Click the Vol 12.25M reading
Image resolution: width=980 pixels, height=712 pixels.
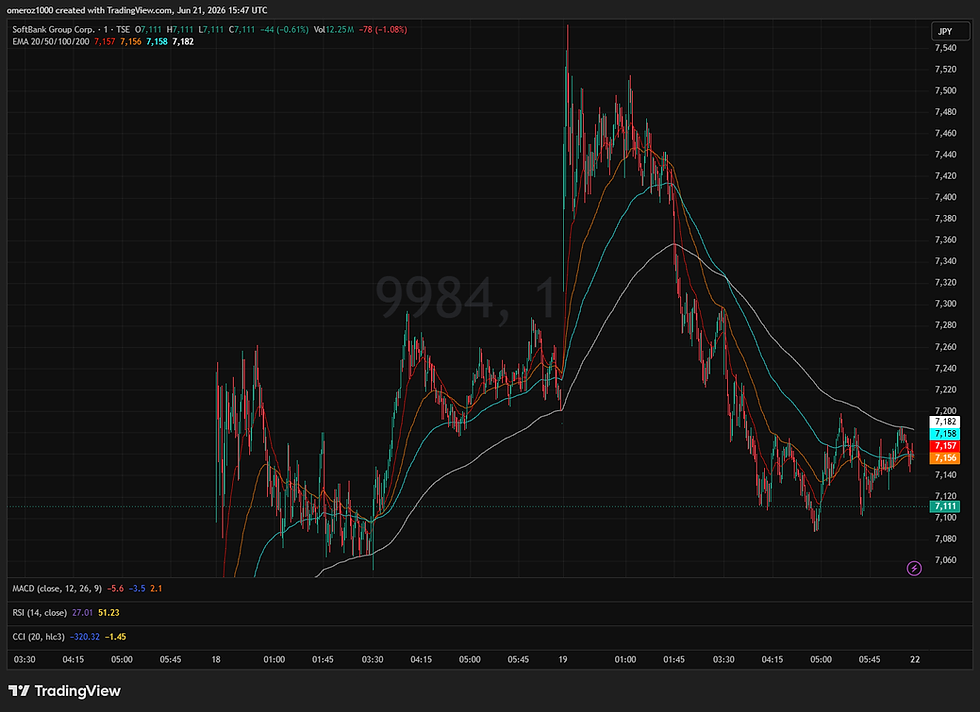pyautogui.click(x=334, y=29)
